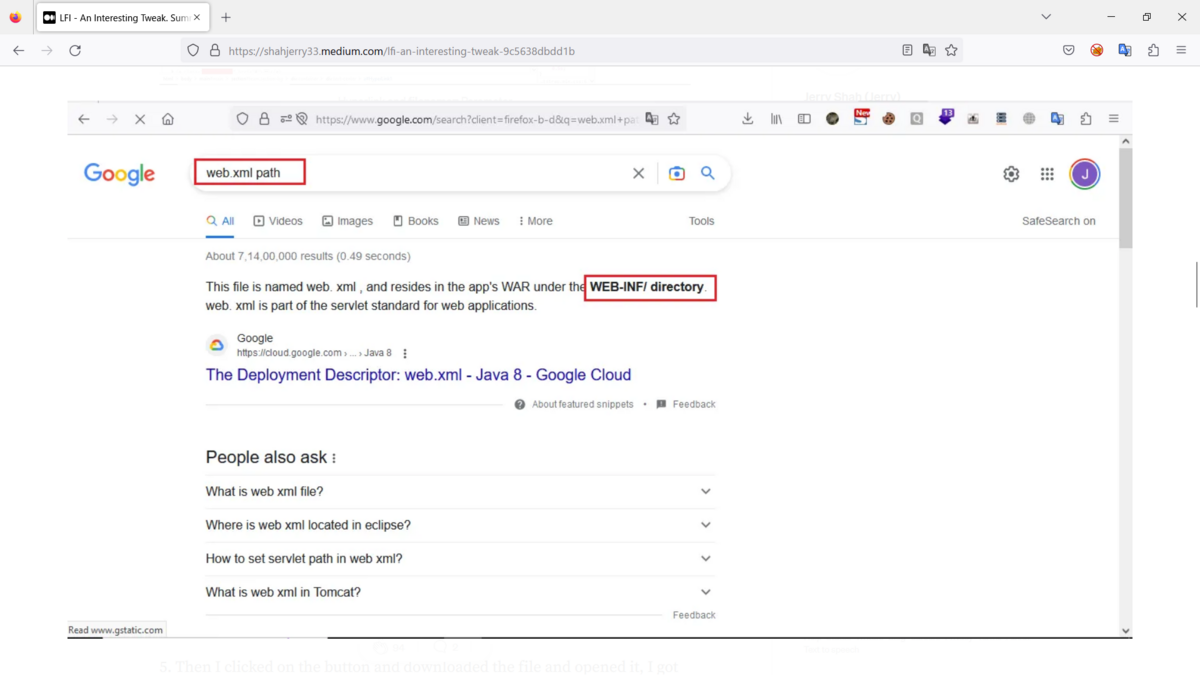Search by image using the camera icon

(x=677, y=173)
